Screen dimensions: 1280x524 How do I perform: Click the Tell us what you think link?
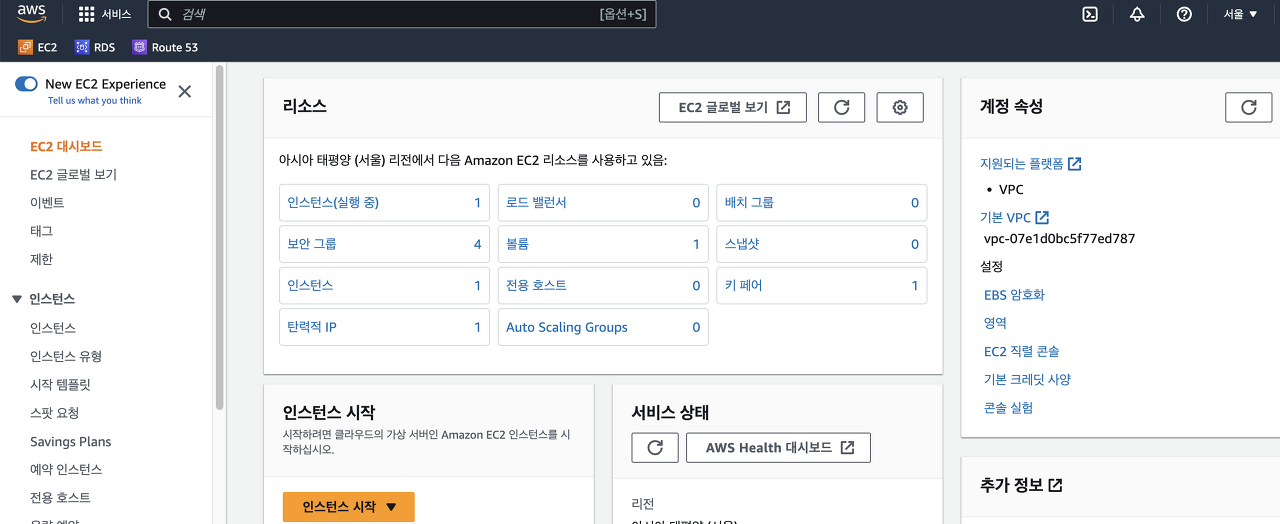click(95, 101)
